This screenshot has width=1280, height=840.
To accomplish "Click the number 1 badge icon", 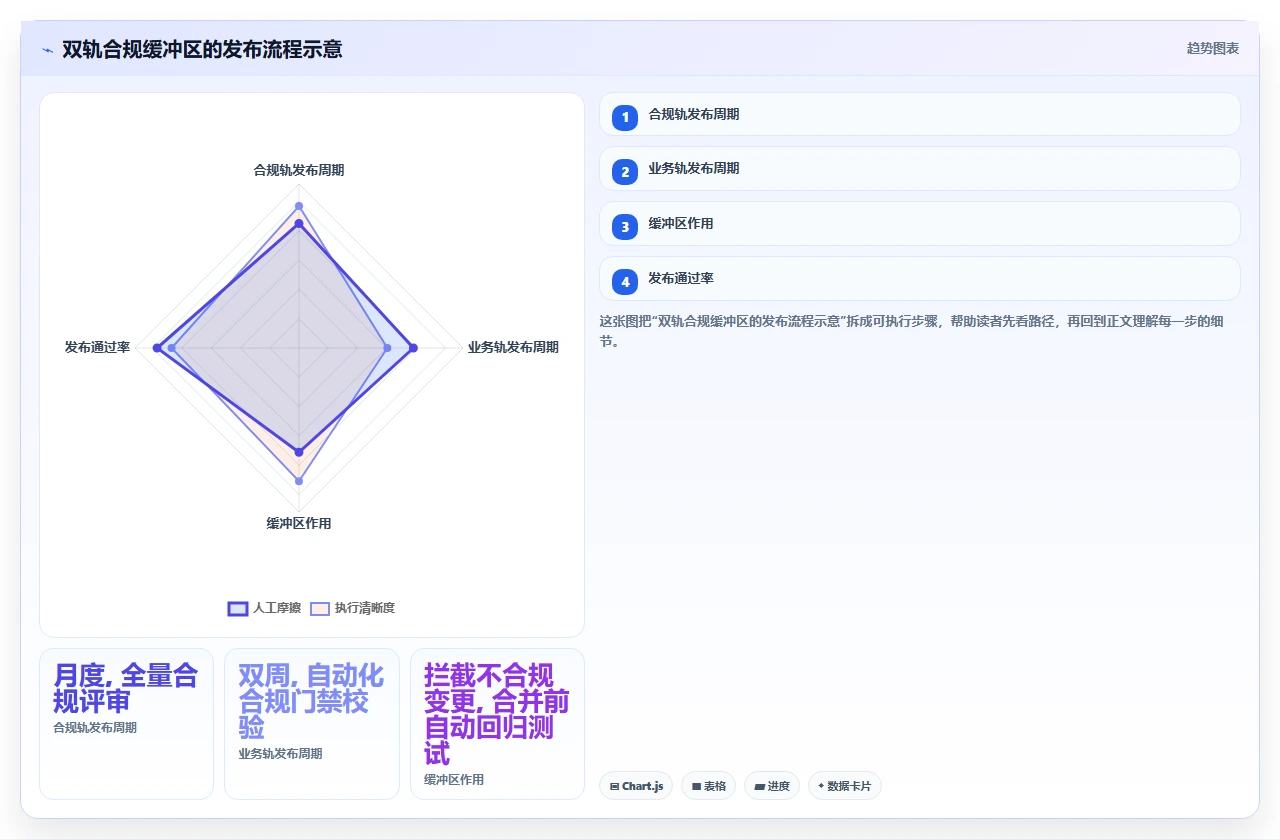I will (x=625, y=117).
